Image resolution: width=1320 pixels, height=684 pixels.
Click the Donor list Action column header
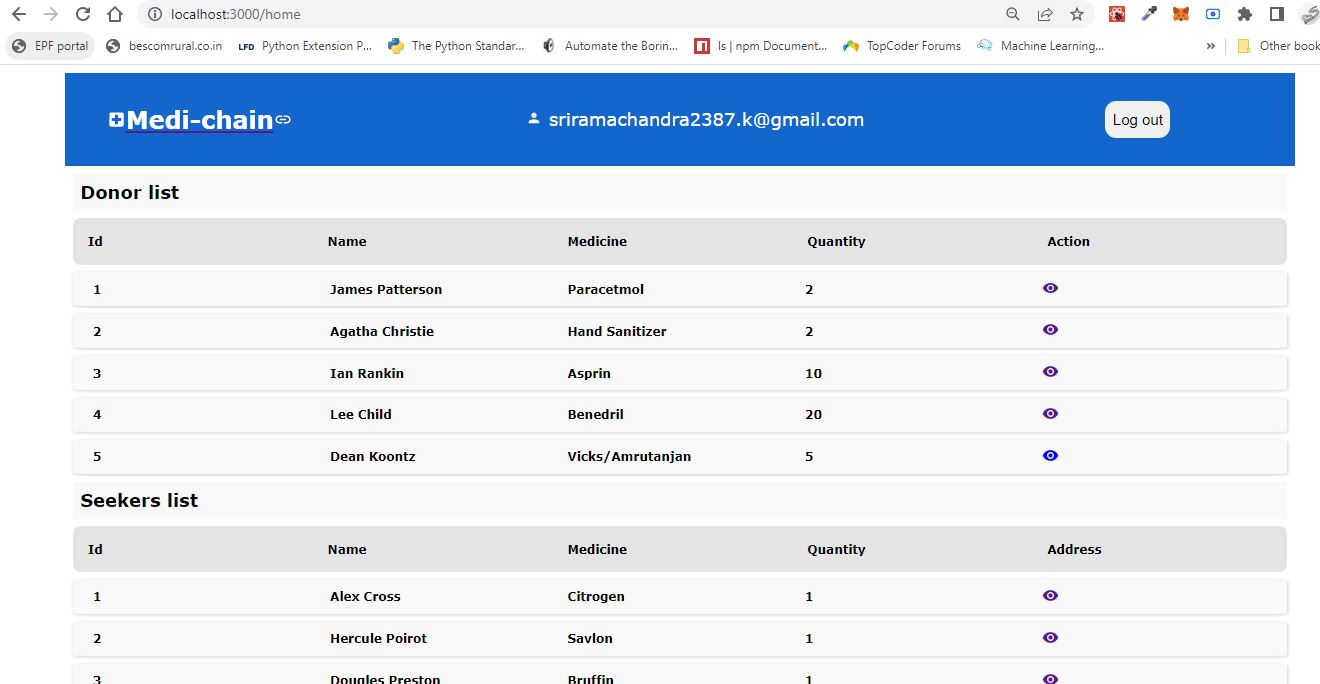click(x=1068, y=242)
